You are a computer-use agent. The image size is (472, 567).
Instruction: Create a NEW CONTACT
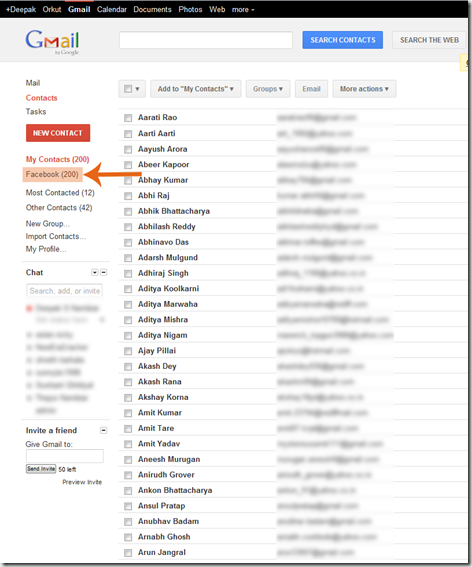click(58, 133)
